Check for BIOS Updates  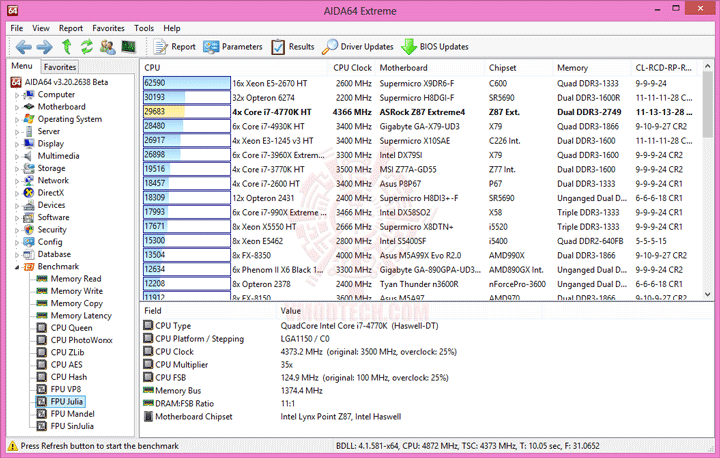pos(435,46)
